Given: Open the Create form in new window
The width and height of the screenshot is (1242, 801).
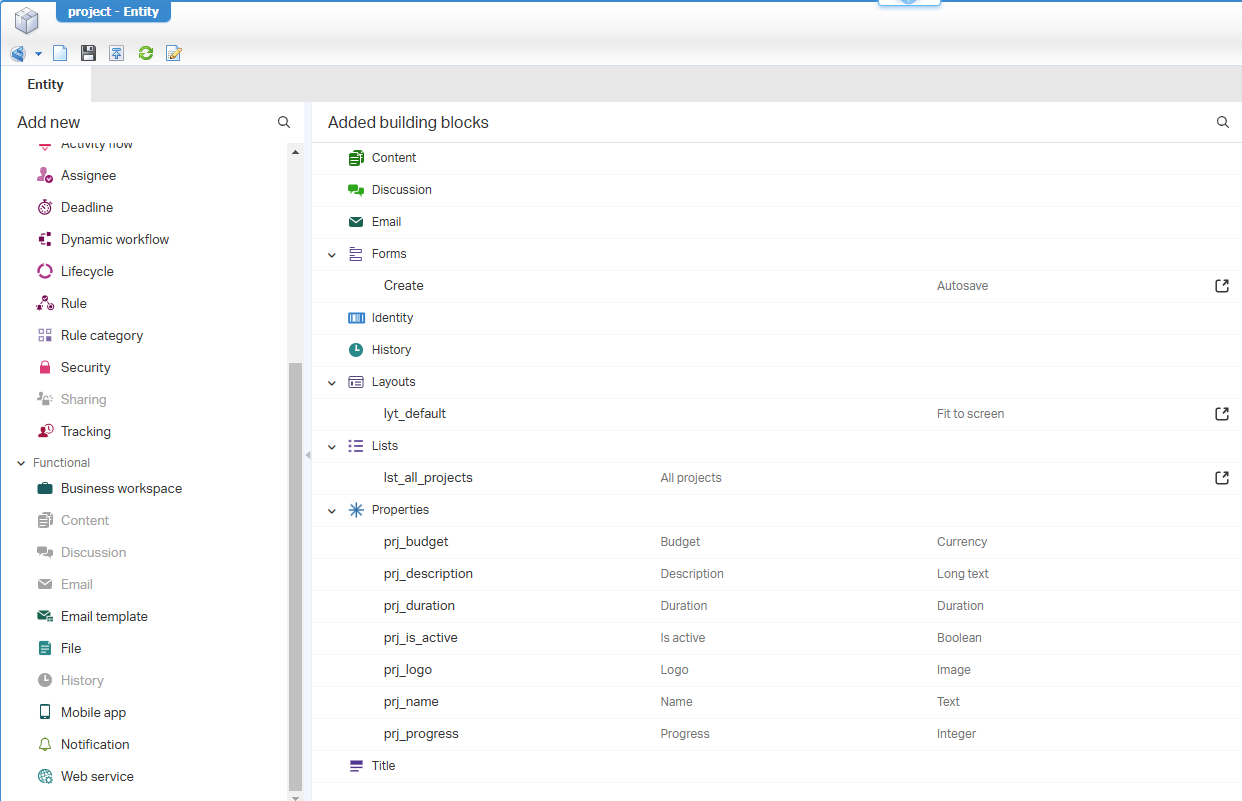Looking at the screenshot, I should (x=1221, y=286).
